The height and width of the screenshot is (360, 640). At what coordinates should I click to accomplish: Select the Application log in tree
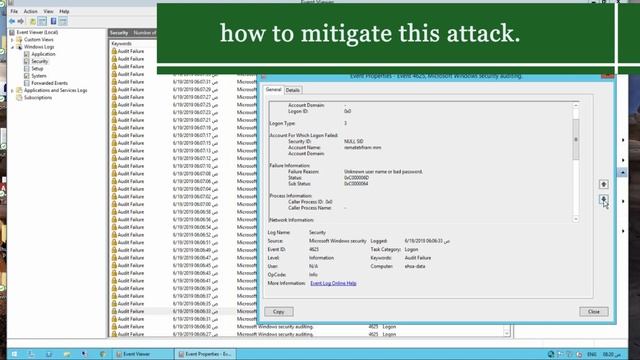pos(43,54)
